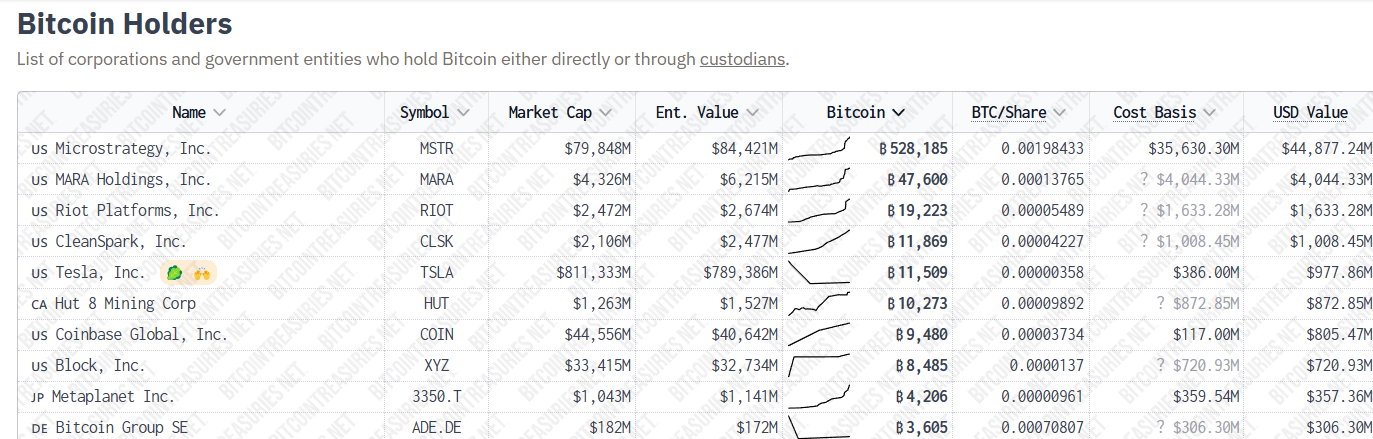Sort table by the Name column
The width and height of the screenshot is (1373, 439).
pos(198,112)
